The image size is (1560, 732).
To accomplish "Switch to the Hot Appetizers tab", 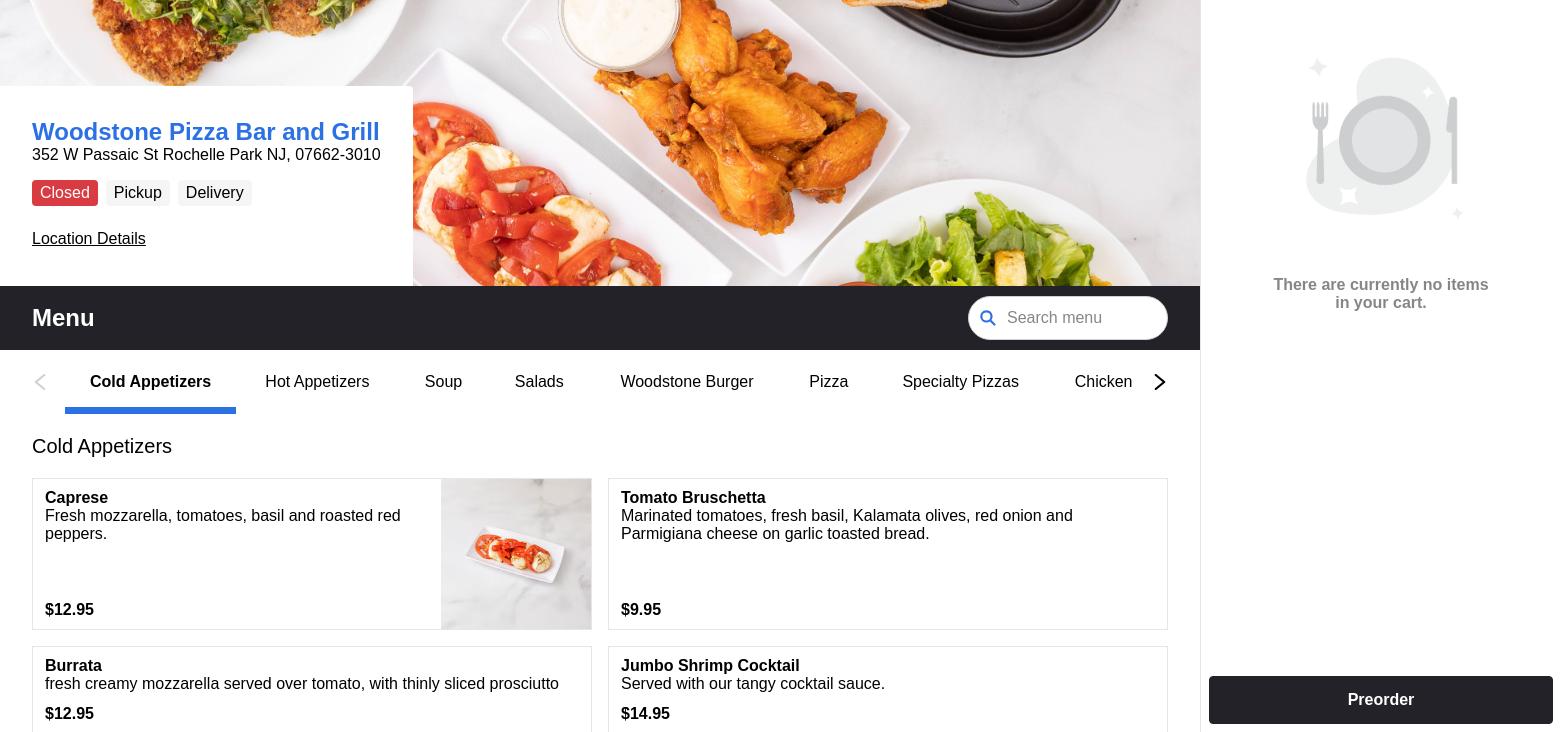I will [x=317, y=382].
